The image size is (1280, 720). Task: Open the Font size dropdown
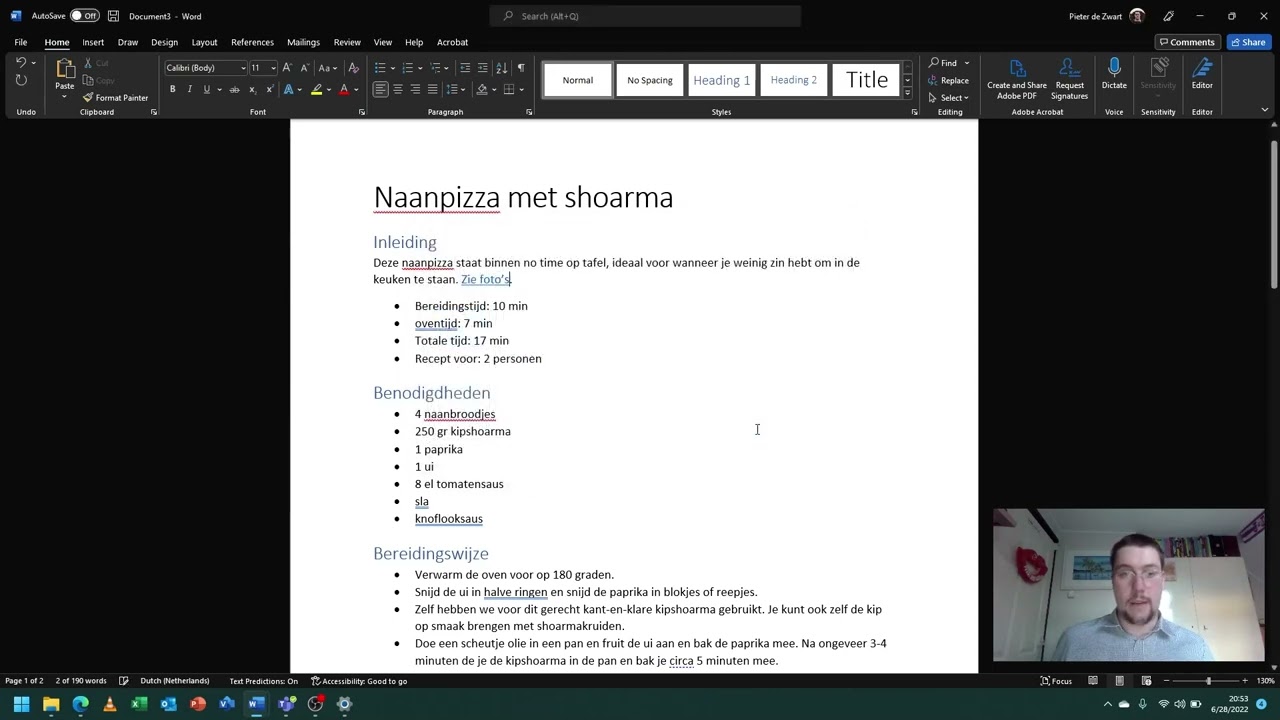pyautogui.click(x=273, y=67)
